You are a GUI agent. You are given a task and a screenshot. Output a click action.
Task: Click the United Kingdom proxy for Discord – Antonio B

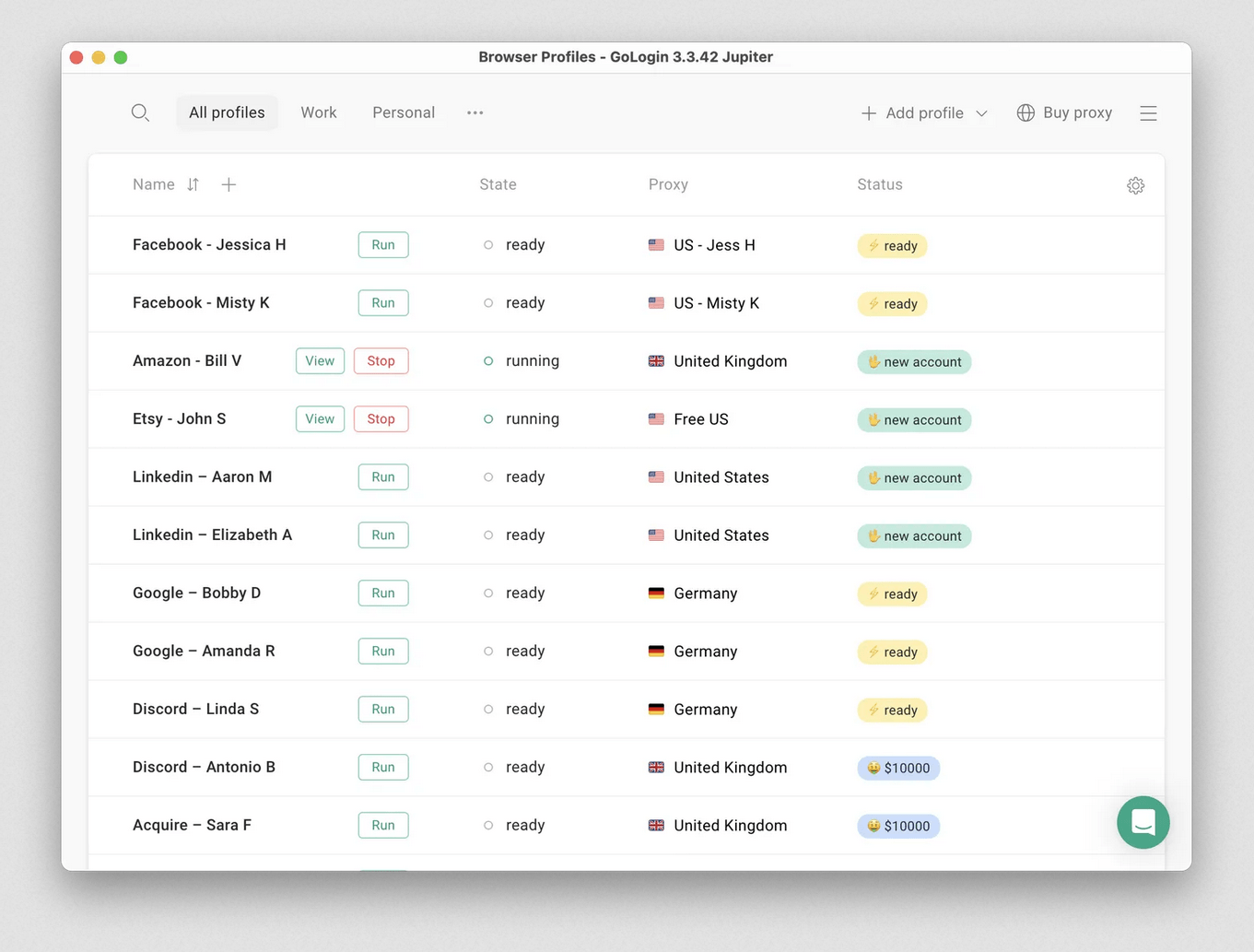coord(730,768)
